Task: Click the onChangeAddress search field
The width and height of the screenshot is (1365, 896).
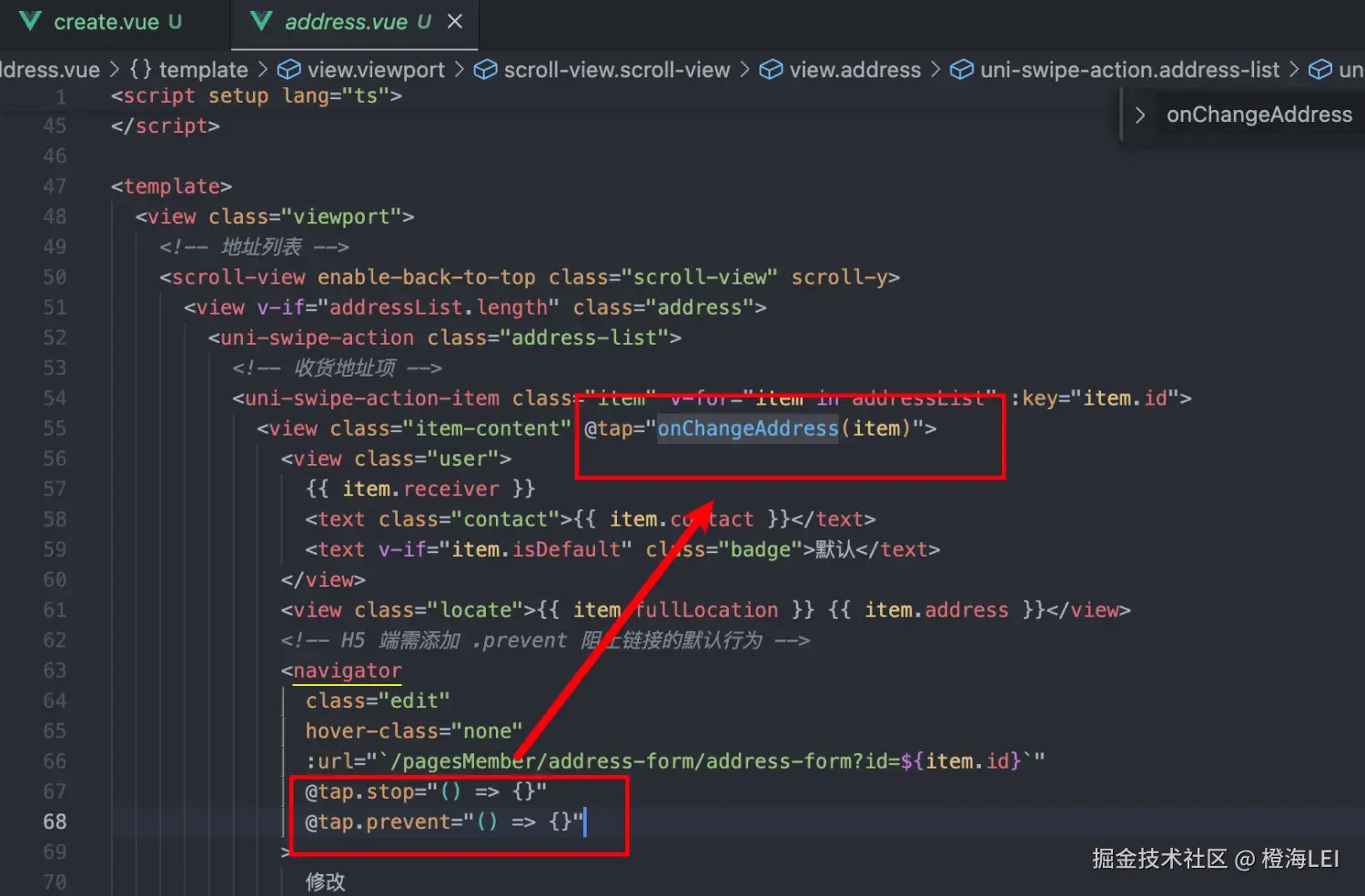Action: pos(1259,115)
